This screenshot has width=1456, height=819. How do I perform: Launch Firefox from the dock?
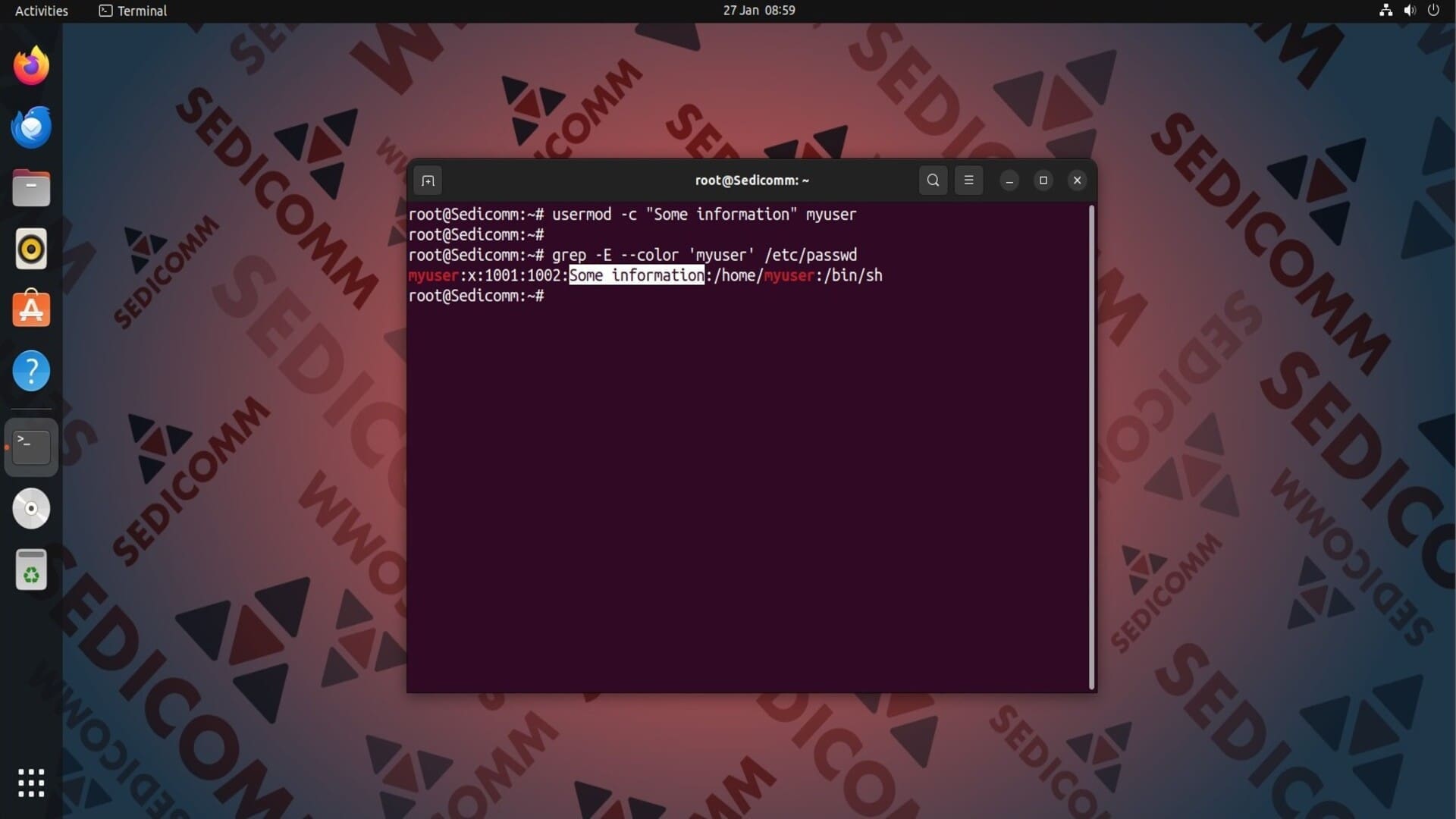coord(31,66)
